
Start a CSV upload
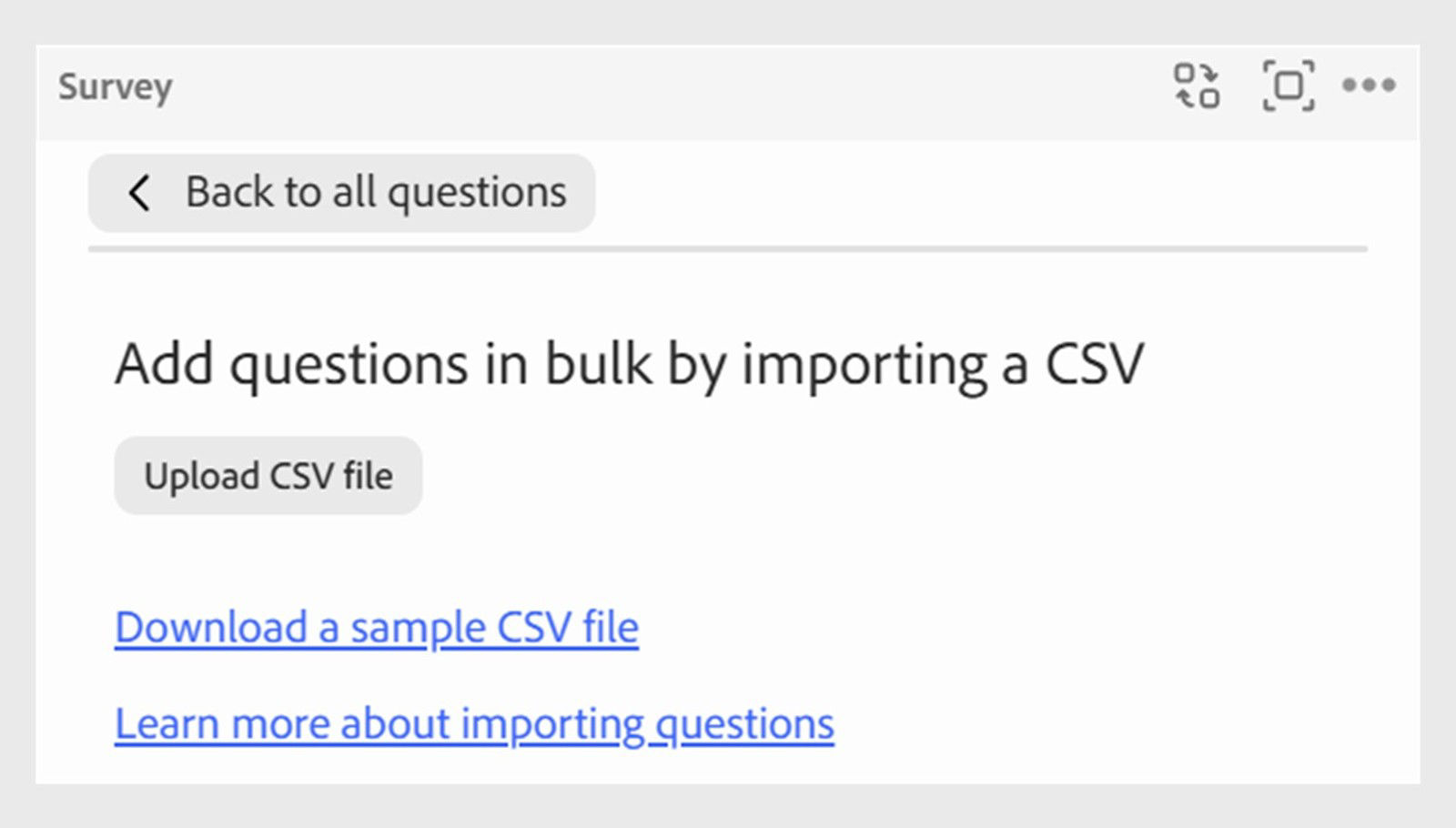[268, 474]
